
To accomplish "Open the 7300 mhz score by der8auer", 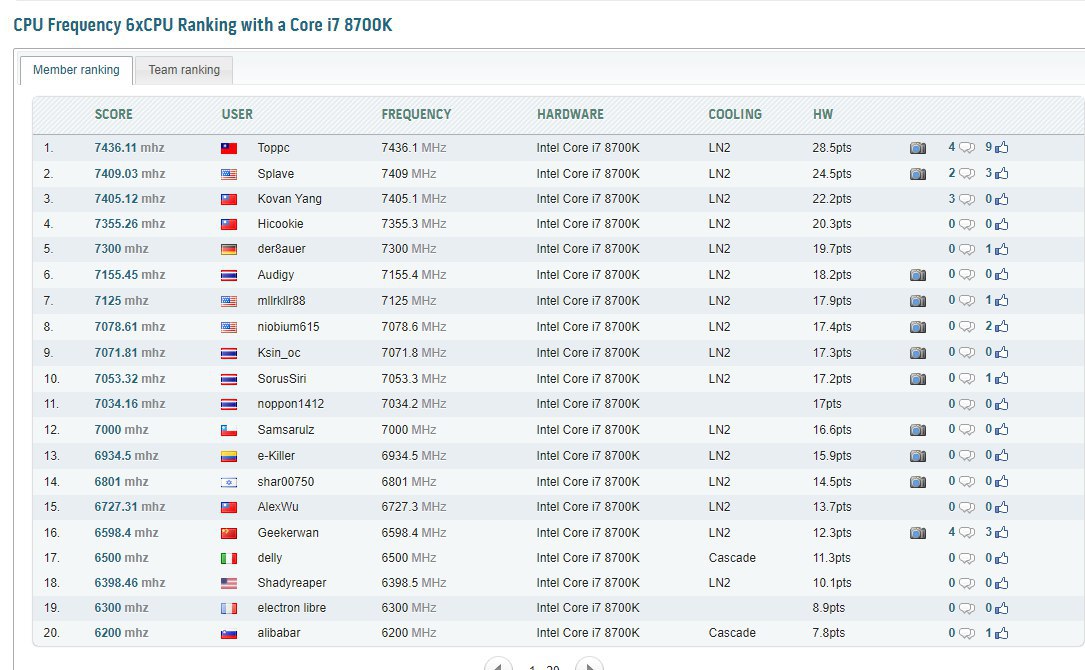I will [121, 248].
